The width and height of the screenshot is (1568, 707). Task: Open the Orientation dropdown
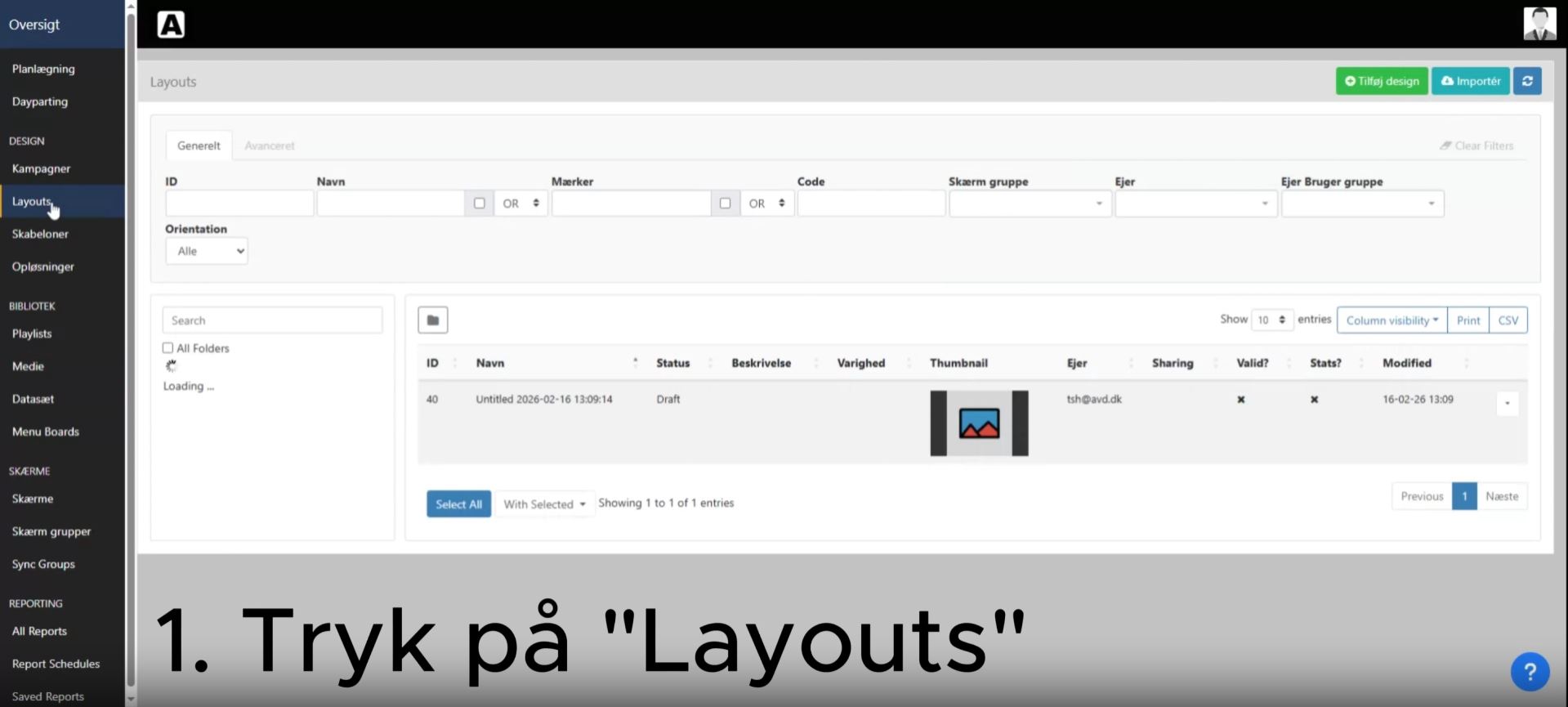pos(207,251)
